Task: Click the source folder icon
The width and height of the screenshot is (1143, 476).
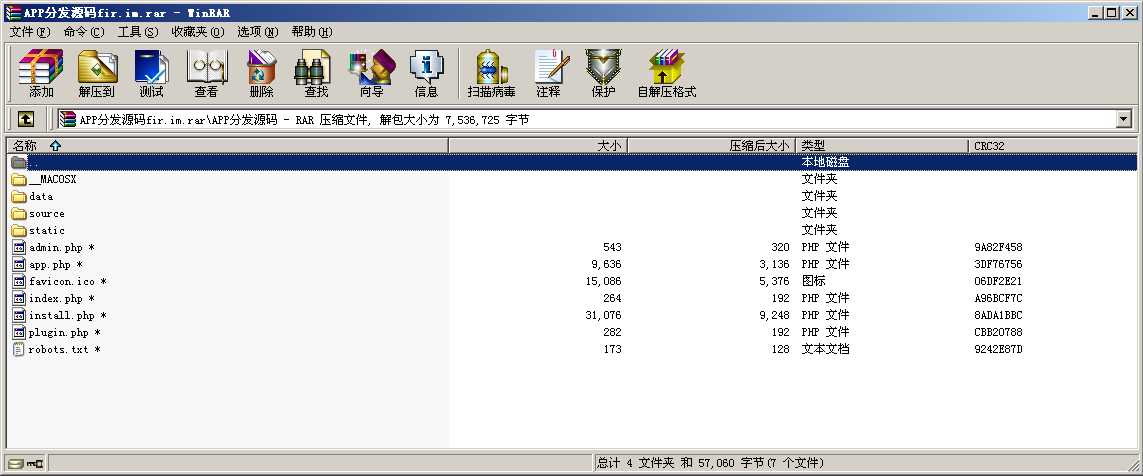Action: point(19,214)
